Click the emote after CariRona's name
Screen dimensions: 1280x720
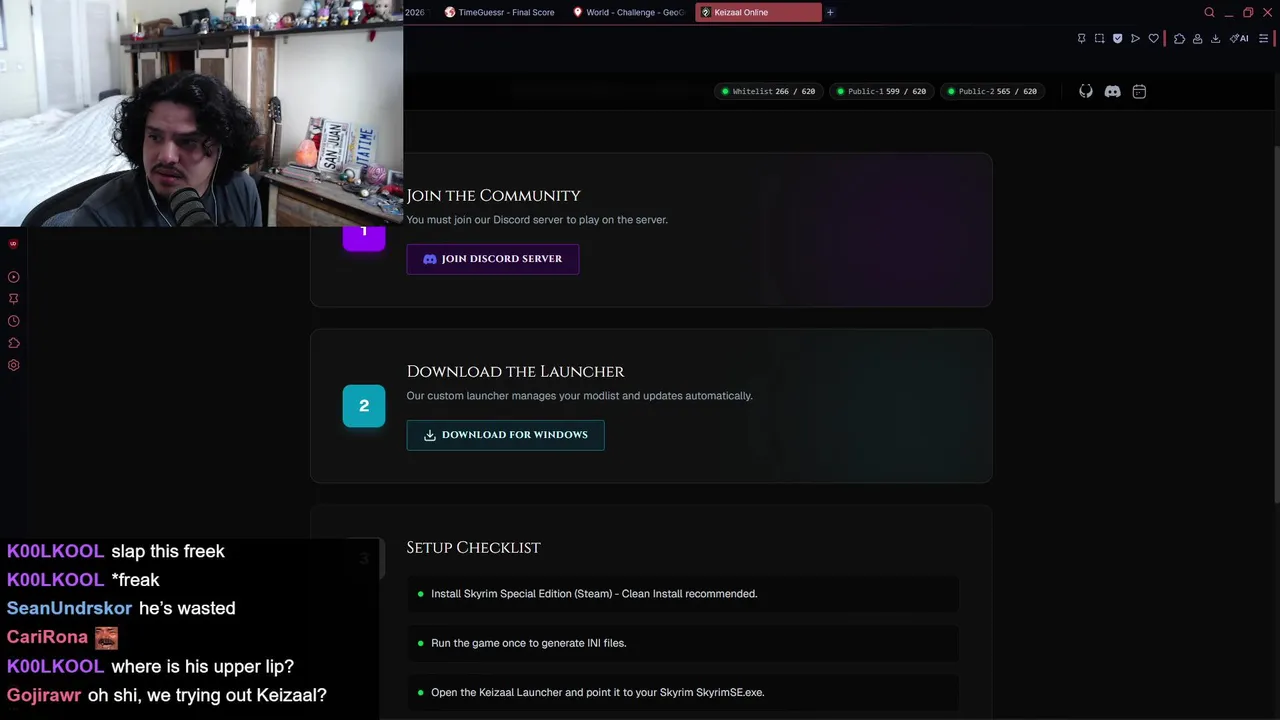[106, 637]
